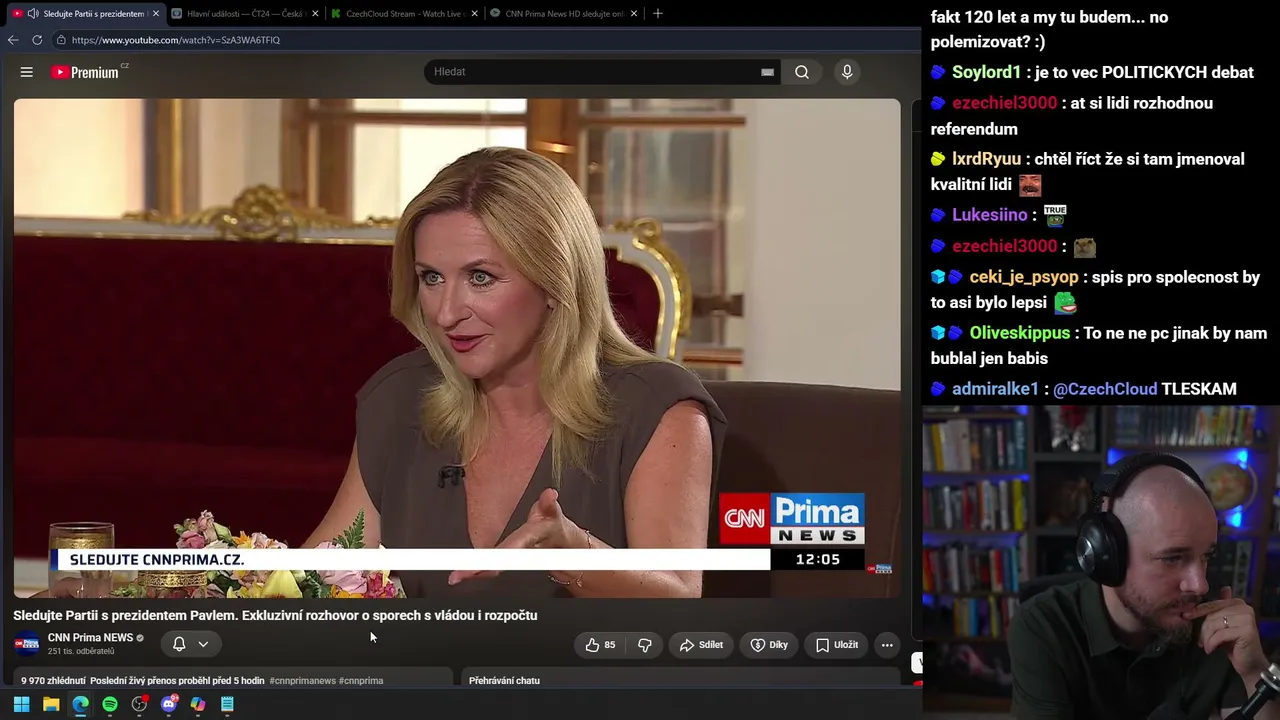The height and width of the screenshot is (720, 1280).
Task: Toggle the subscription notification bell
Action: click(x=179, y=644)
